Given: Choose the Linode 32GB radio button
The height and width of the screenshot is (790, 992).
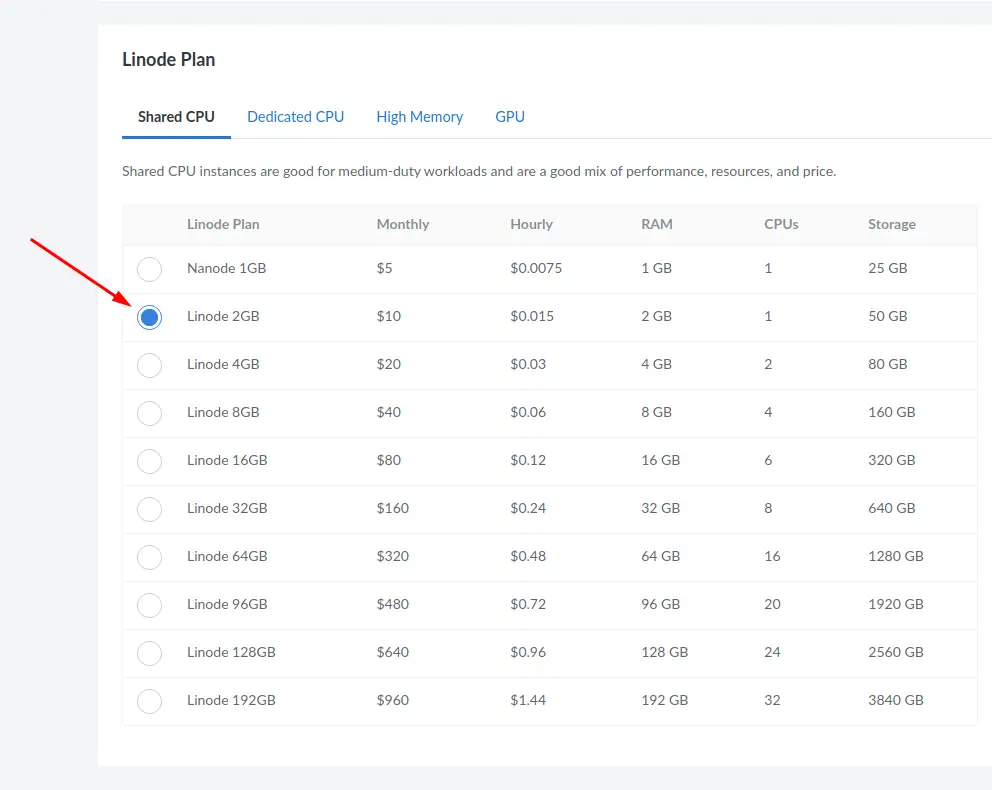Looking at the screenshot, I should pyautogui.click(x=149, y=509).
